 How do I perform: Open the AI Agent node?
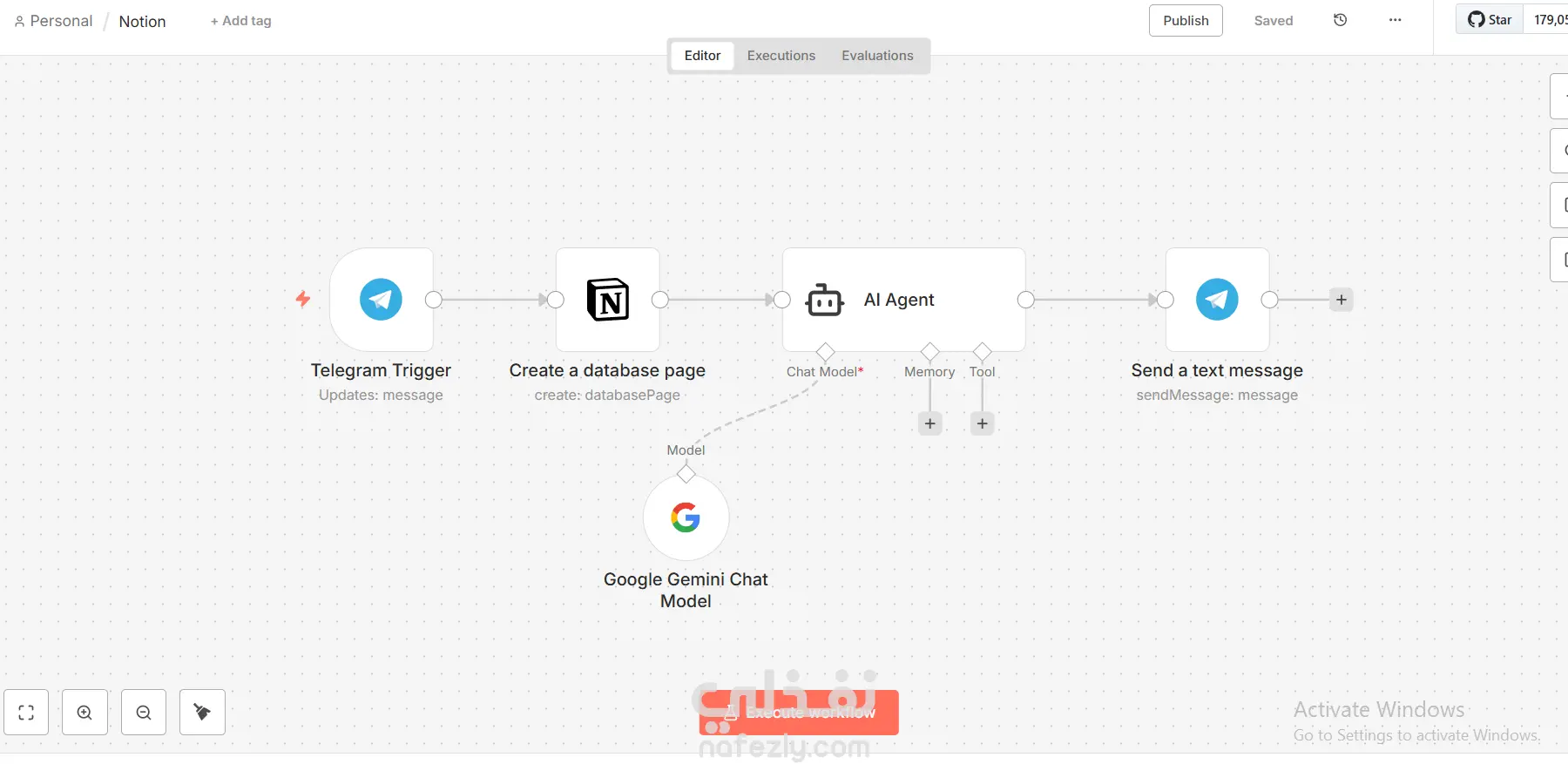point(903,300)
